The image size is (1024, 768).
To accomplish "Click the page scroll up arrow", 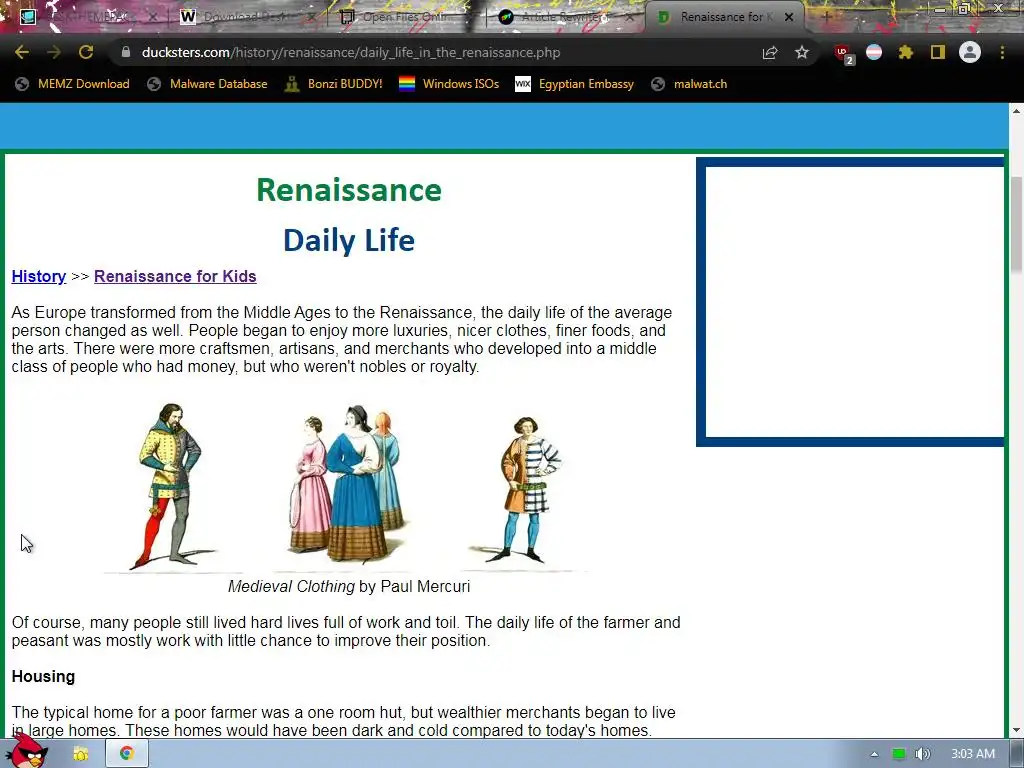I will coord(1016,111).
